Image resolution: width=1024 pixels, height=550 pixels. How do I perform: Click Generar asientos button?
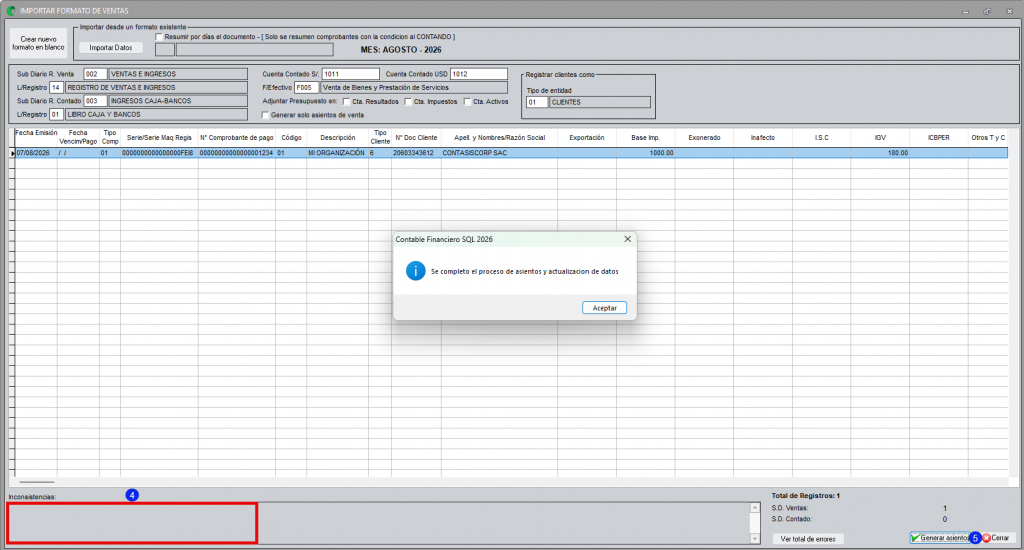click(x=942, y=538)
